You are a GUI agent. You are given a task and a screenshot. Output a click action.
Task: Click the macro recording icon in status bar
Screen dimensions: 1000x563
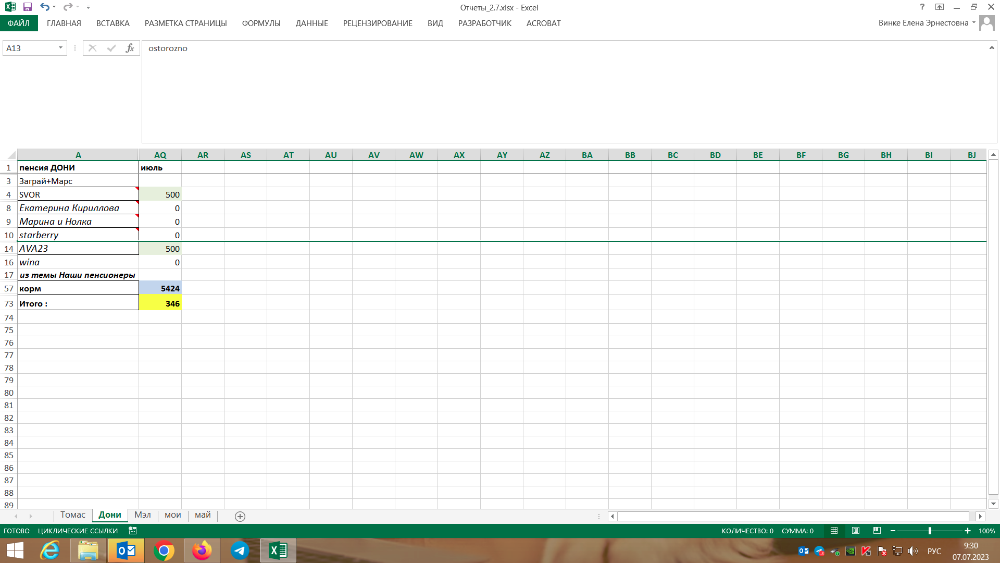point(133,530)
